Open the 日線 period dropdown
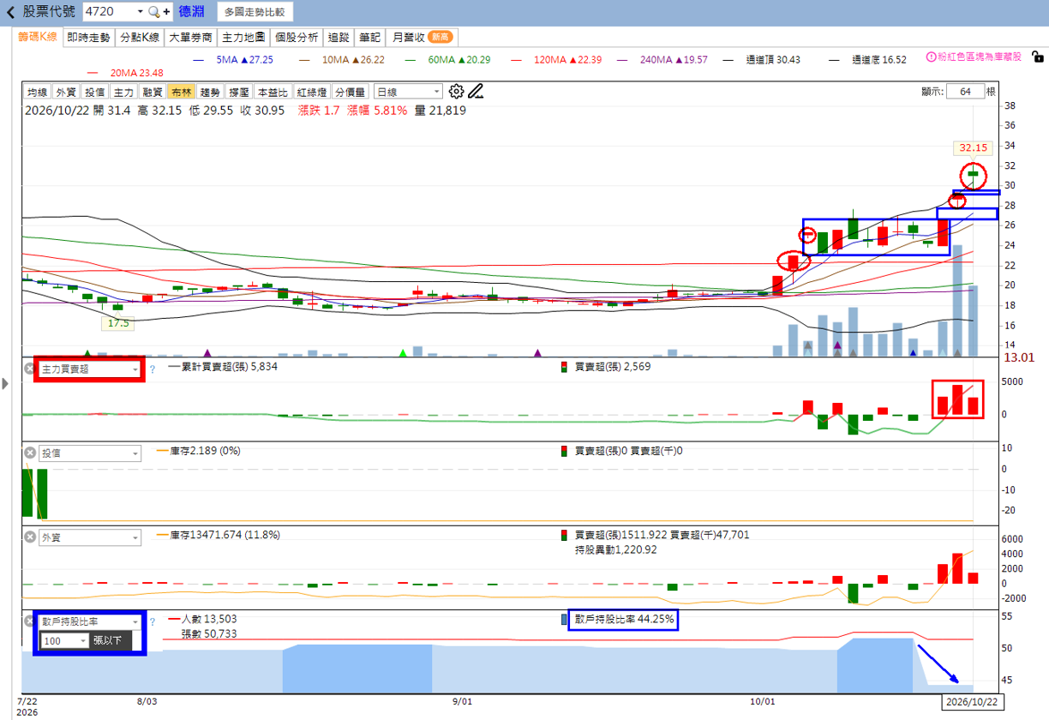This screenshot has height=720, width=1049. (x=408, y=92)
